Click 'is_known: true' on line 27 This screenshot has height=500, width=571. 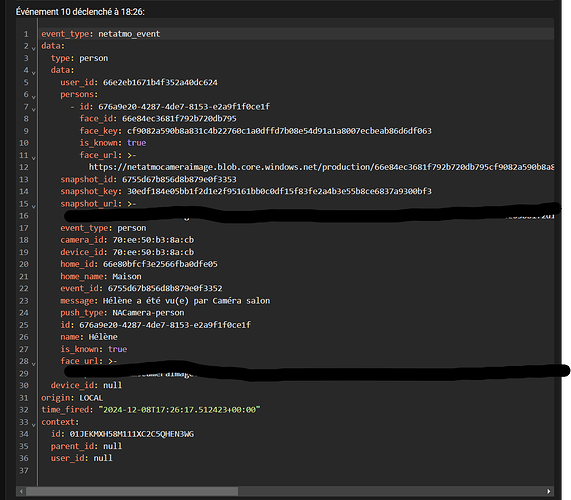pyautogui.click(x=94, y=349)
